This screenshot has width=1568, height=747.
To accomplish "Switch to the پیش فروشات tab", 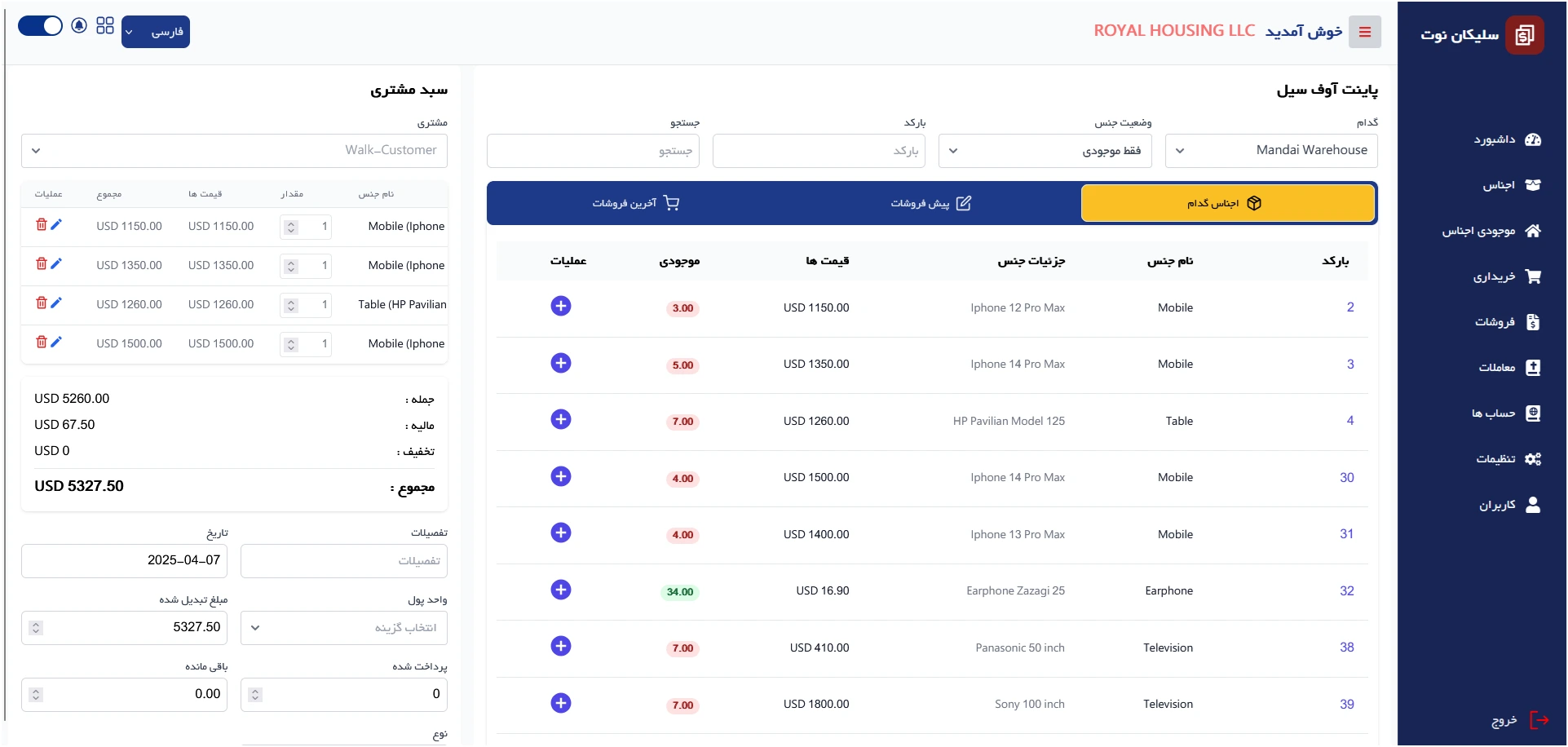I will pyautogui.click(x=930, y=203).
